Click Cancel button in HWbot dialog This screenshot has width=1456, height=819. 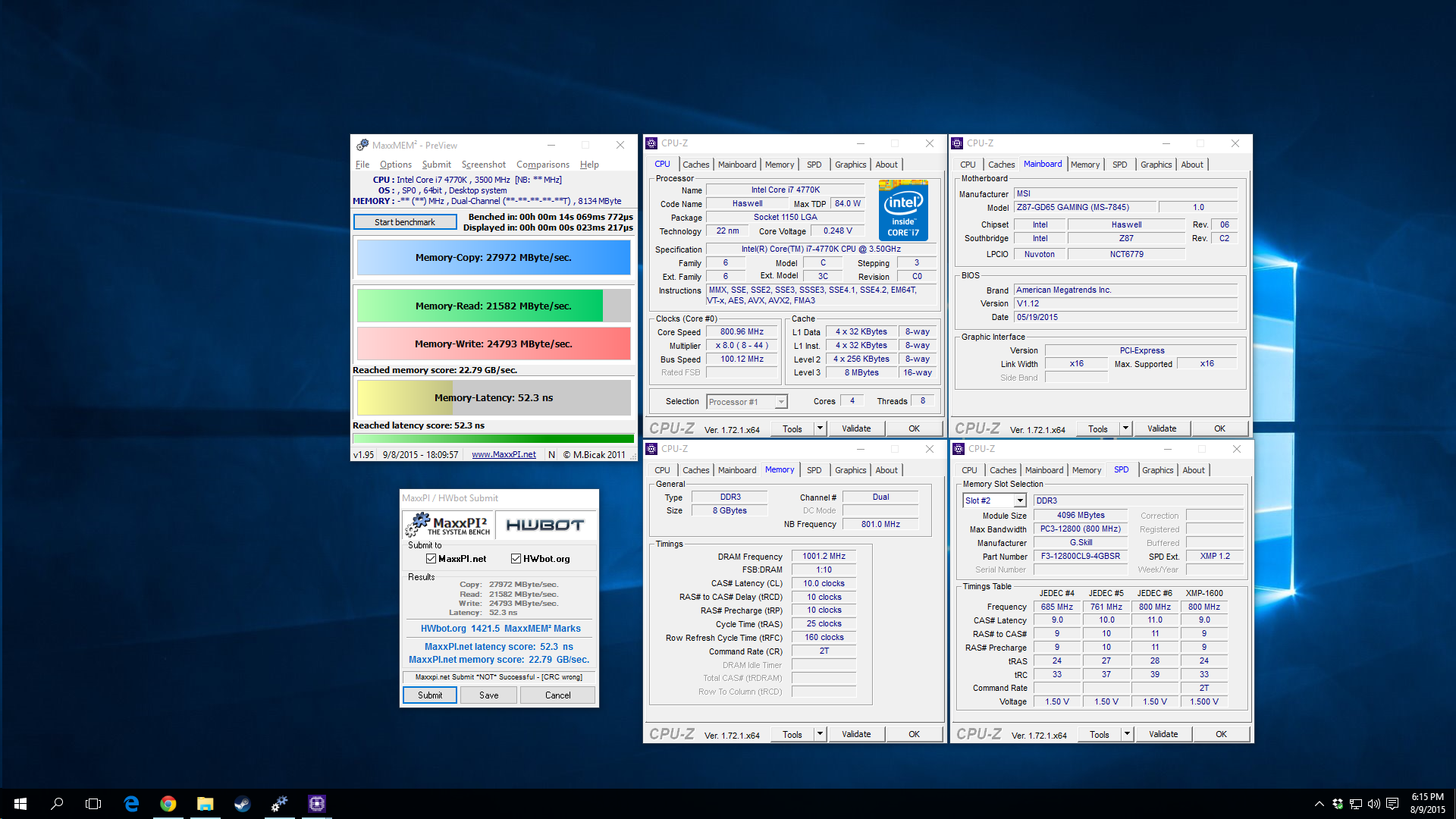[x=558, y=695]
